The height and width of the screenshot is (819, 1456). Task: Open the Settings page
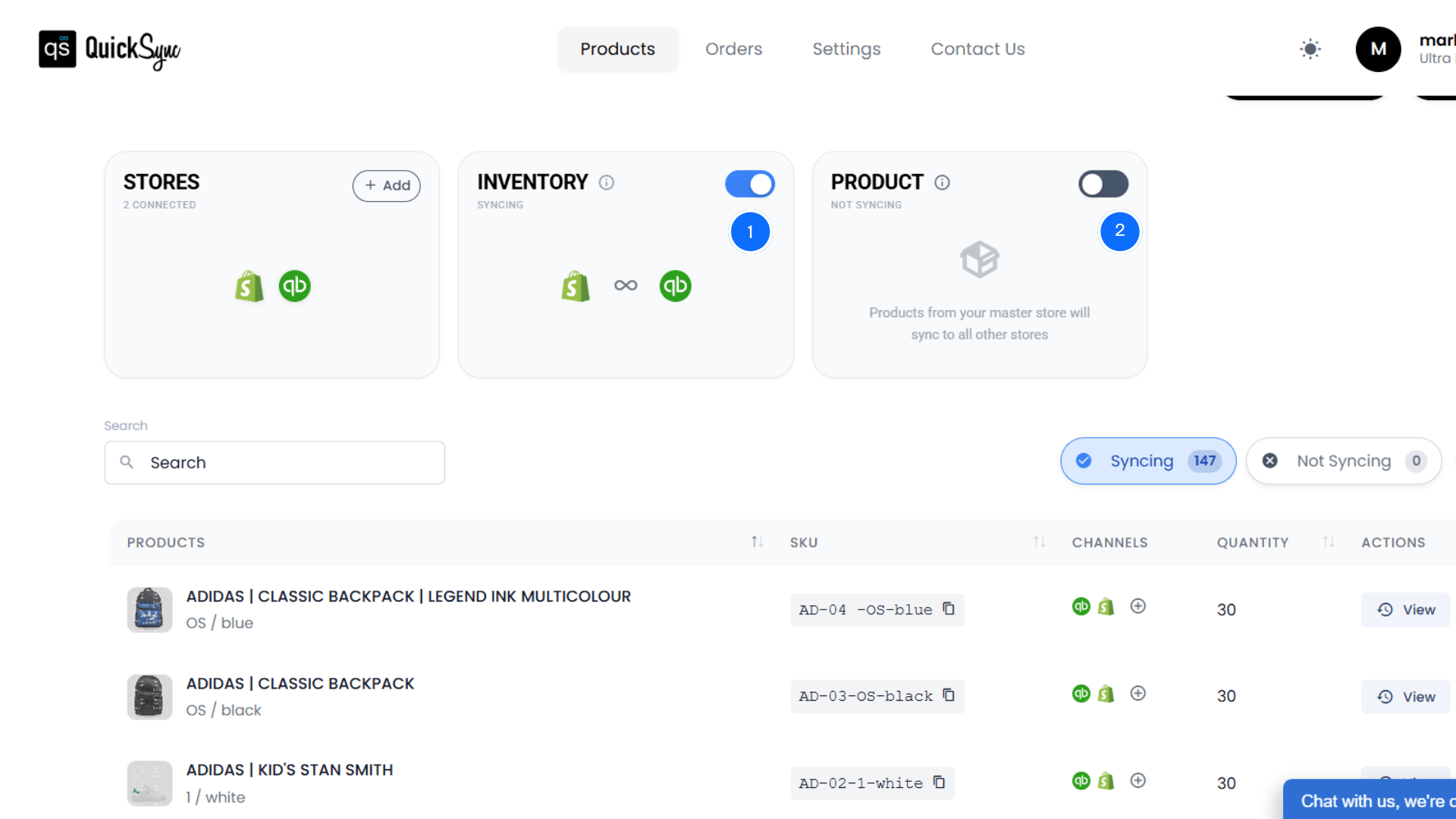click(x=846, y=49)
